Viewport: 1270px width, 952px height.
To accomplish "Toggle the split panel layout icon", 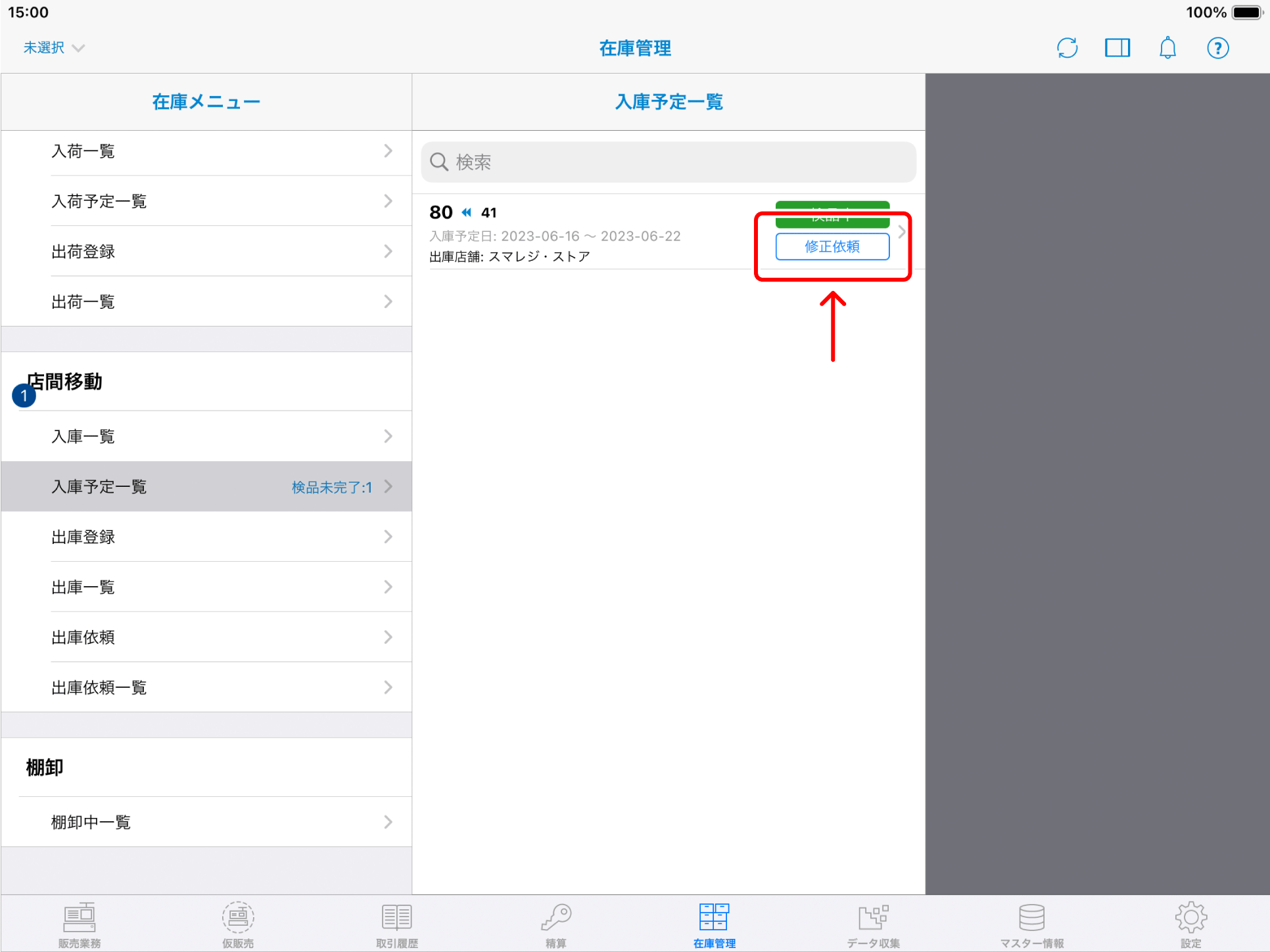I will click(x=1117, y=48).
